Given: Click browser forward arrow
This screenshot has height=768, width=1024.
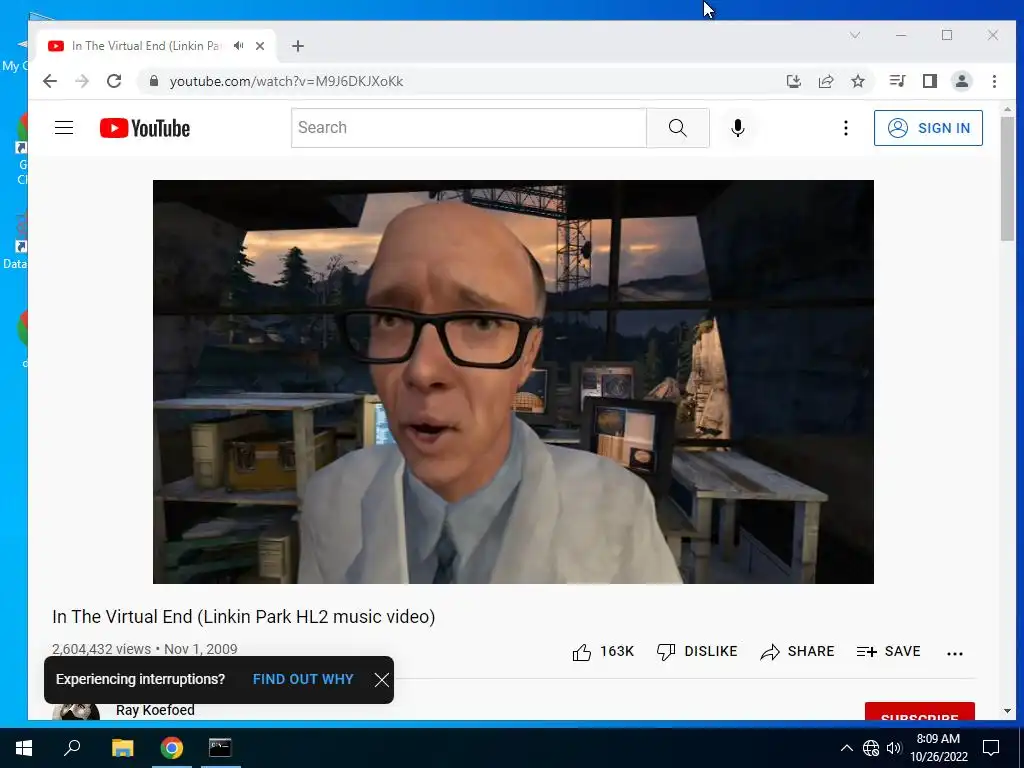Looking at the screenshot, I should (82, 81).
